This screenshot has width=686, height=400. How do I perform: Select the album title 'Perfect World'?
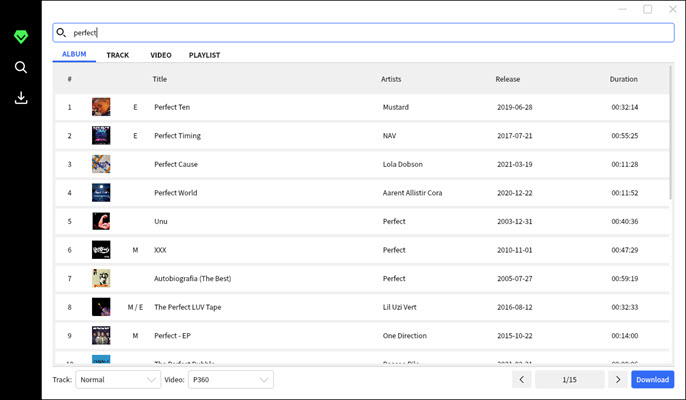click(175, 193)
